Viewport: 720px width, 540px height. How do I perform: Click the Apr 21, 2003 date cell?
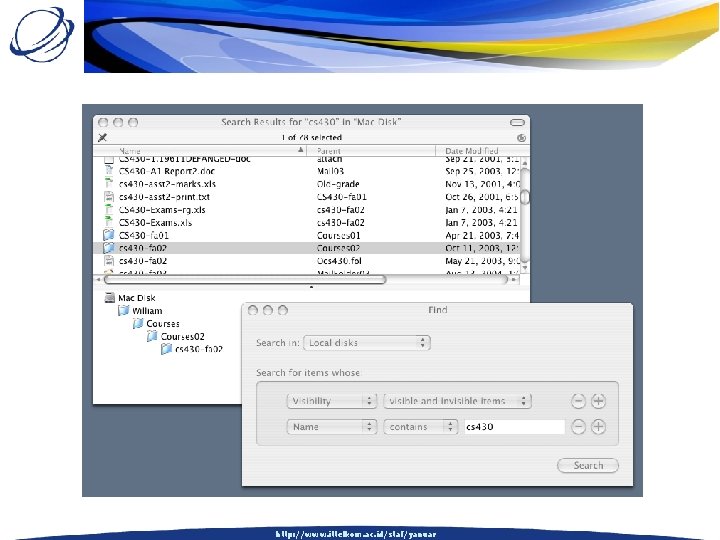(482, 235)
